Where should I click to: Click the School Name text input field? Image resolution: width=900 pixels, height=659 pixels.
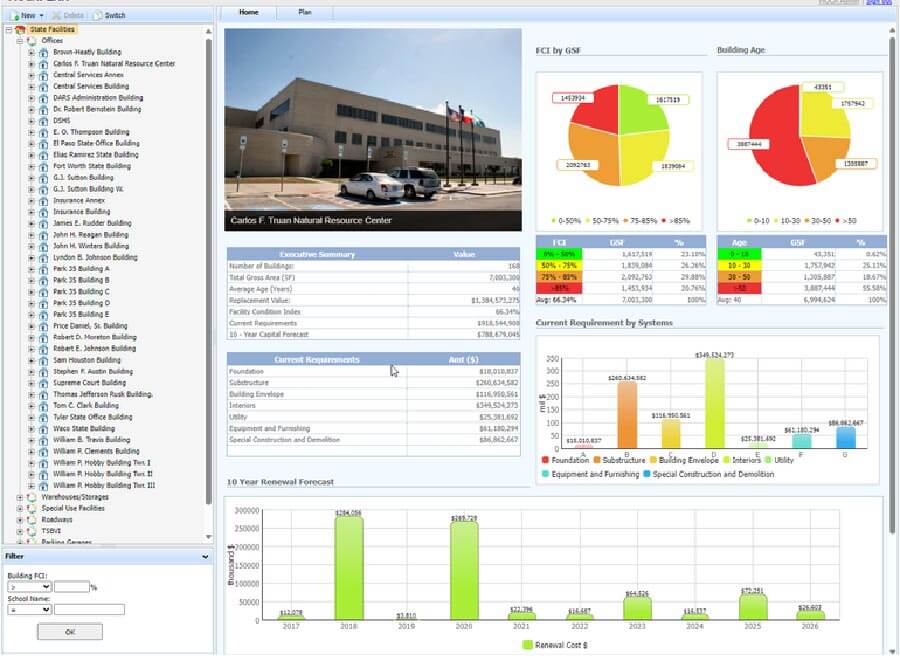[89, 610]
